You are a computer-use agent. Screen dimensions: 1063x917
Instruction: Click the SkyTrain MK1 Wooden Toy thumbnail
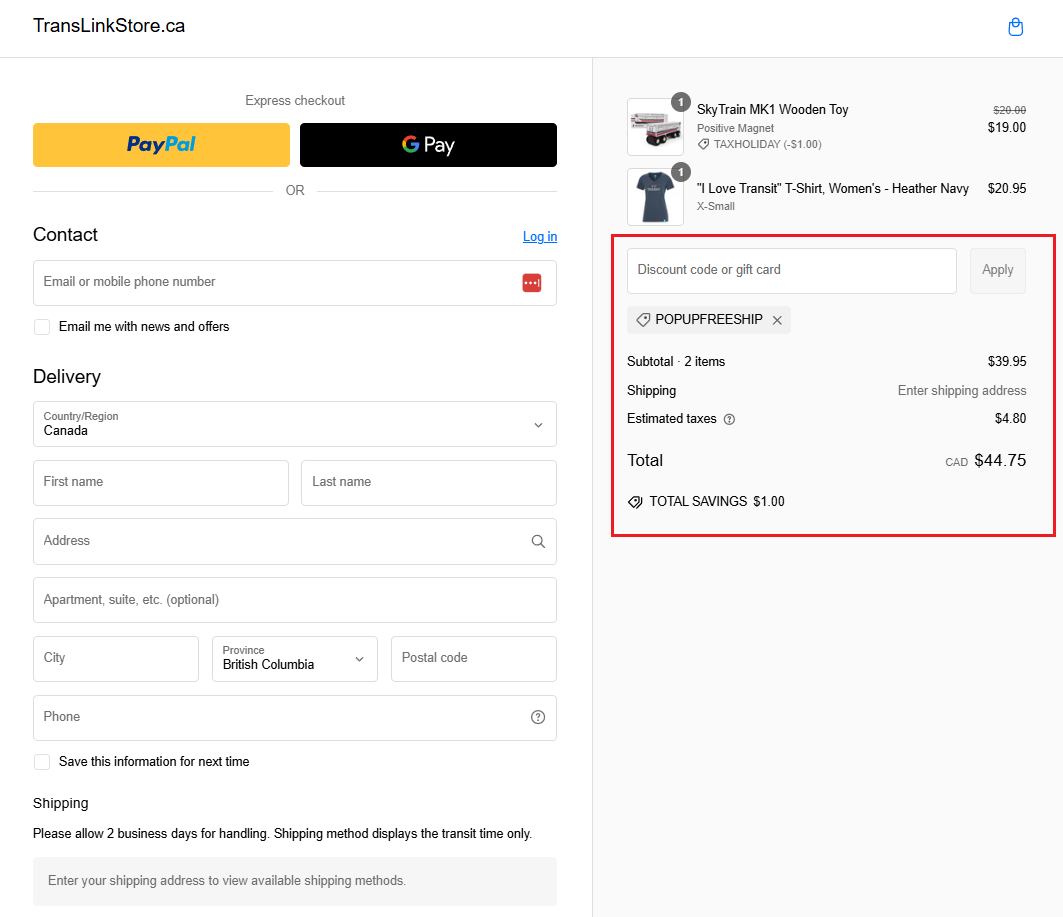(x=655, y=127)
